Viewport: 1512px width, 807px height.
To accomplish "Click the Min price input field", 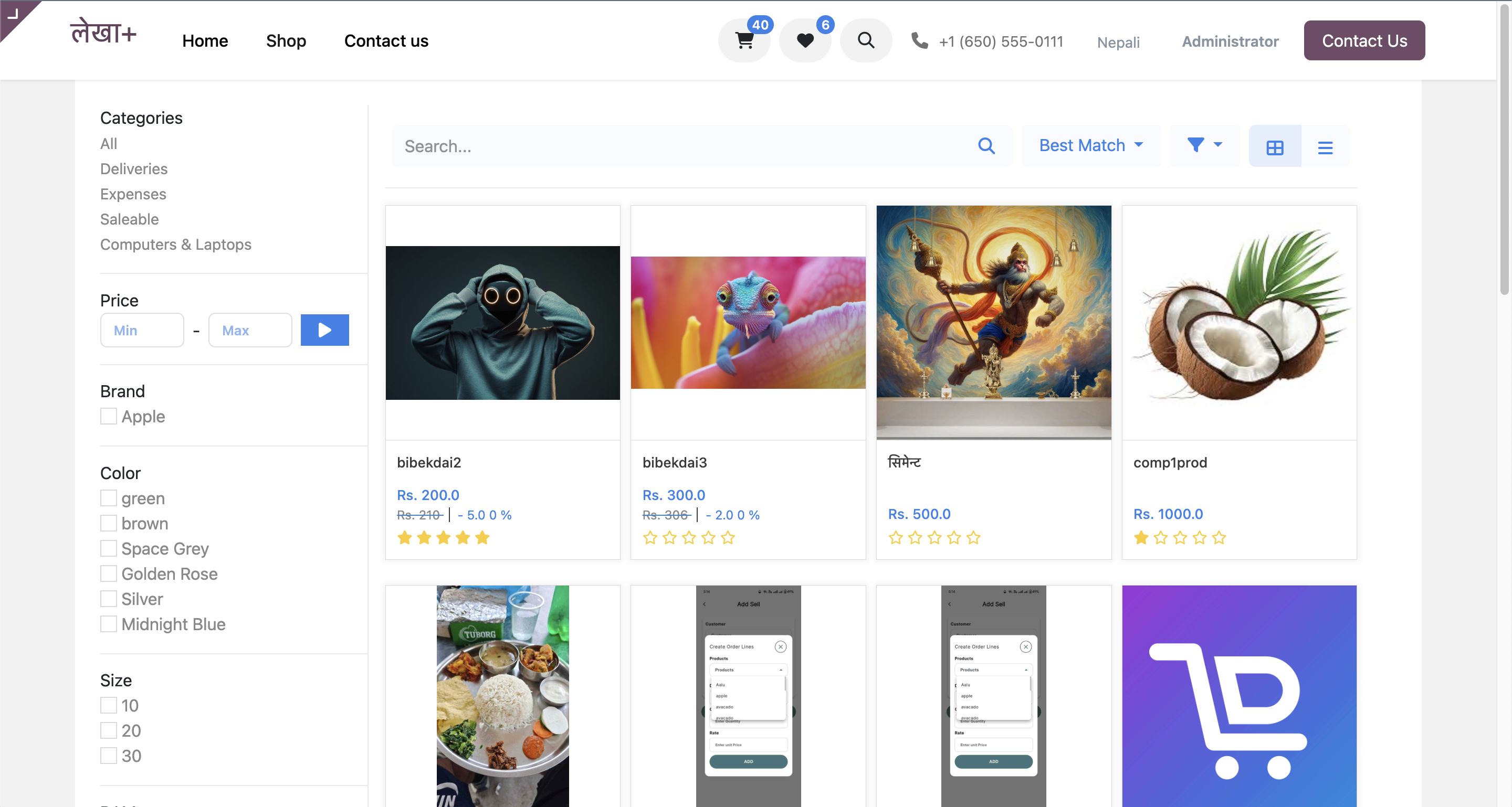I will coord(142,330).
